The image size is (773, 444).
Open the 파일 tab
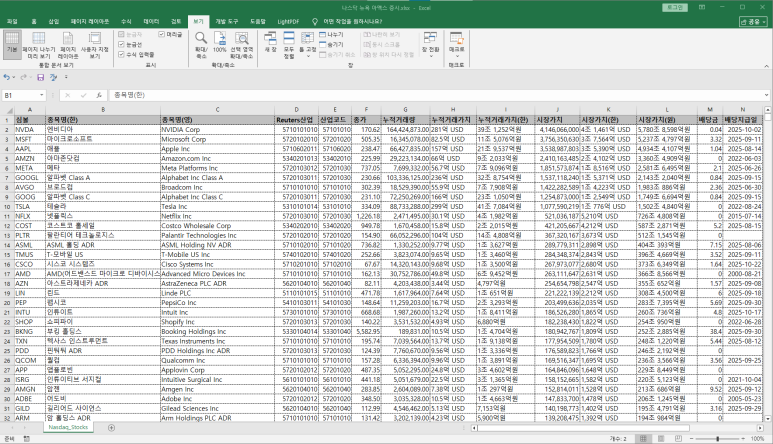[12, 22]
